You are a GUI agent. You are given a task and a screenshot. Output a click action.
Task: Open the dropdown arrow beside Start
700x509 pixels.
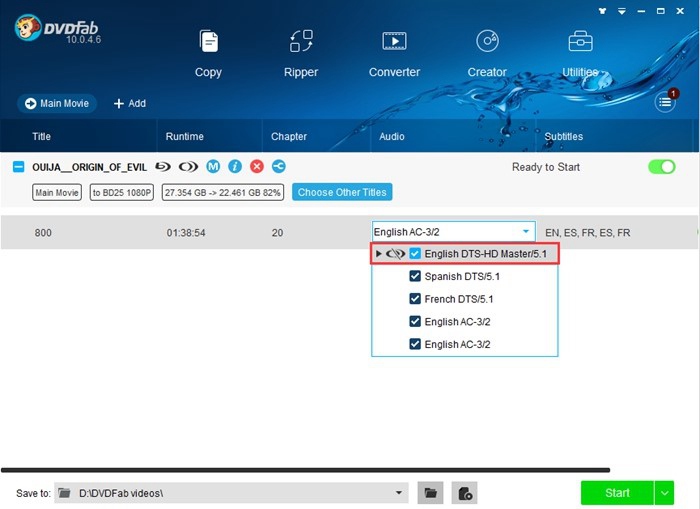pos(665,492)
